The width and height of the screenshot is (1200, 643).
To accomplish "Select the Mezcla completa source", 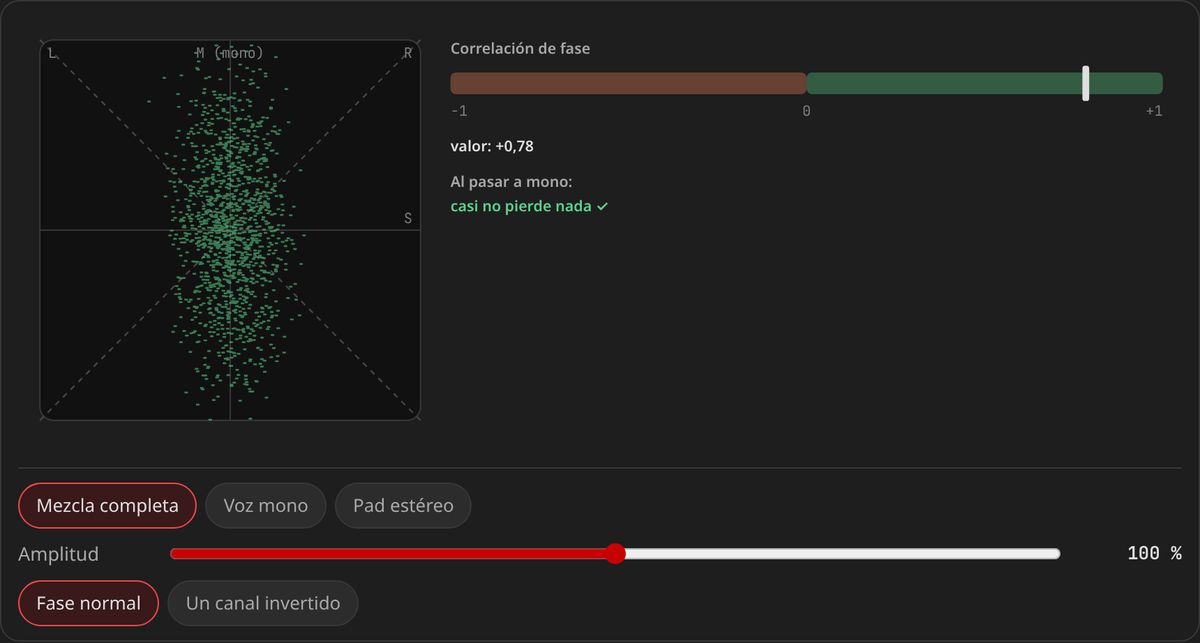I will [108, 505].
